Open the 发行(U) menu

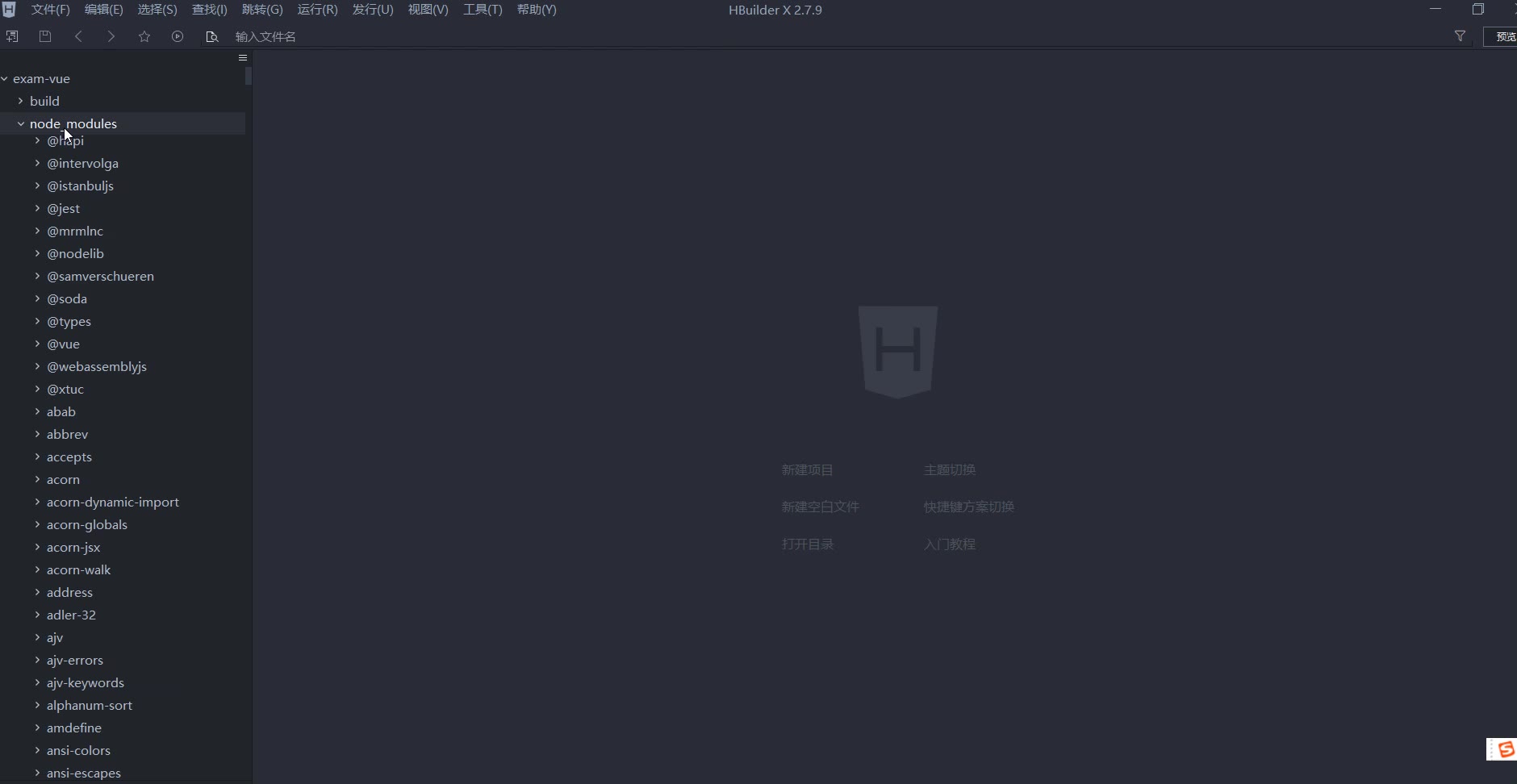point(373,10)
